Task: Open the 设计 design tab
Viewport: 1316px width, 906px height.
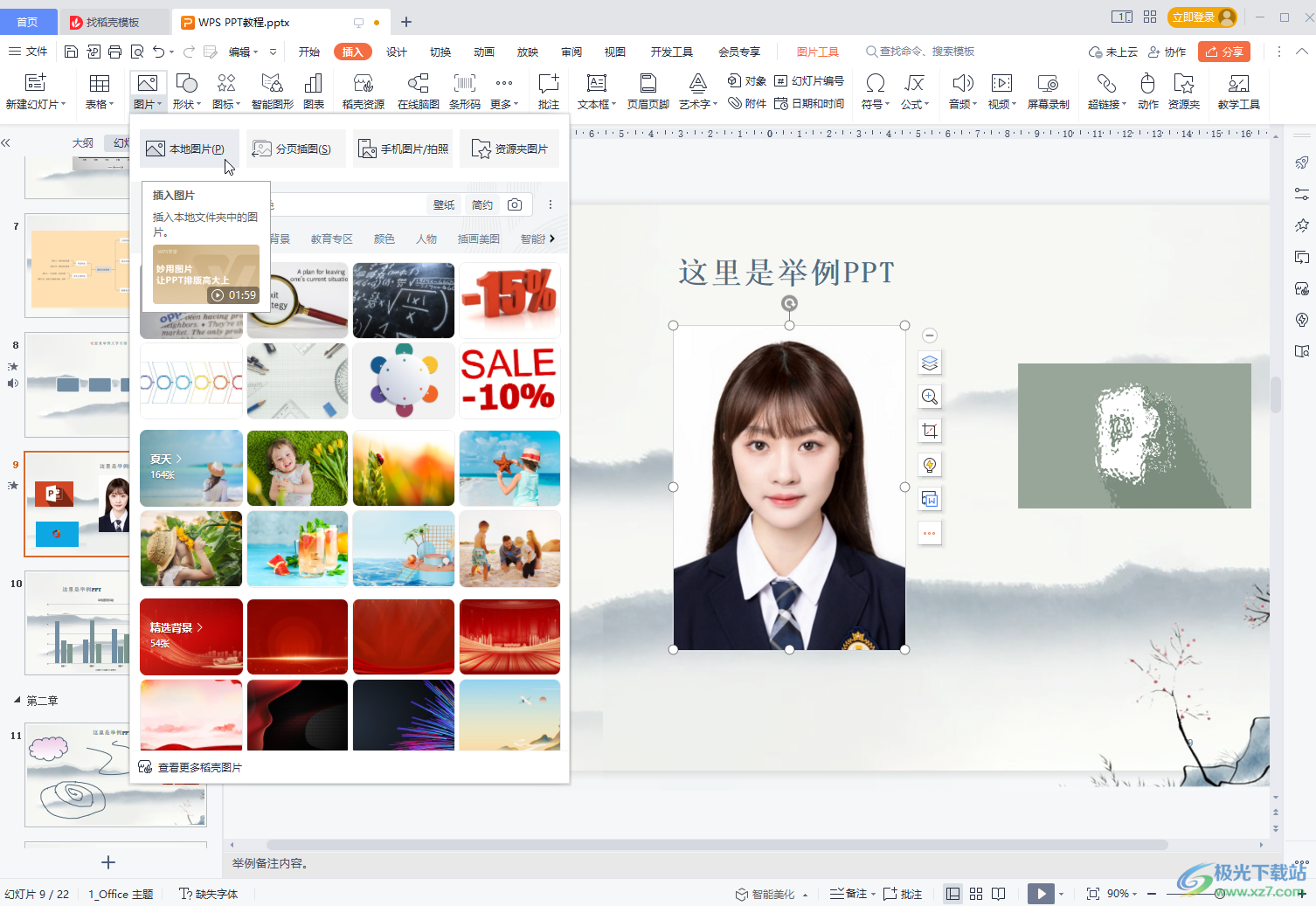Action: [397, 52]
